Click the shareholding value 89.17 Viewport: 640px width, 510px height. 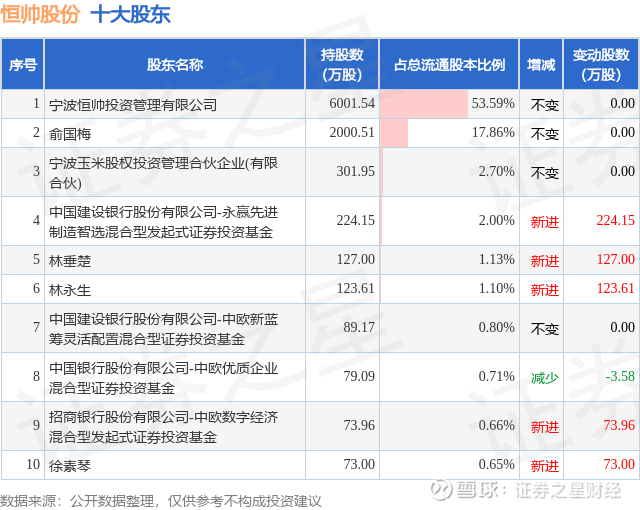point(359,327)
